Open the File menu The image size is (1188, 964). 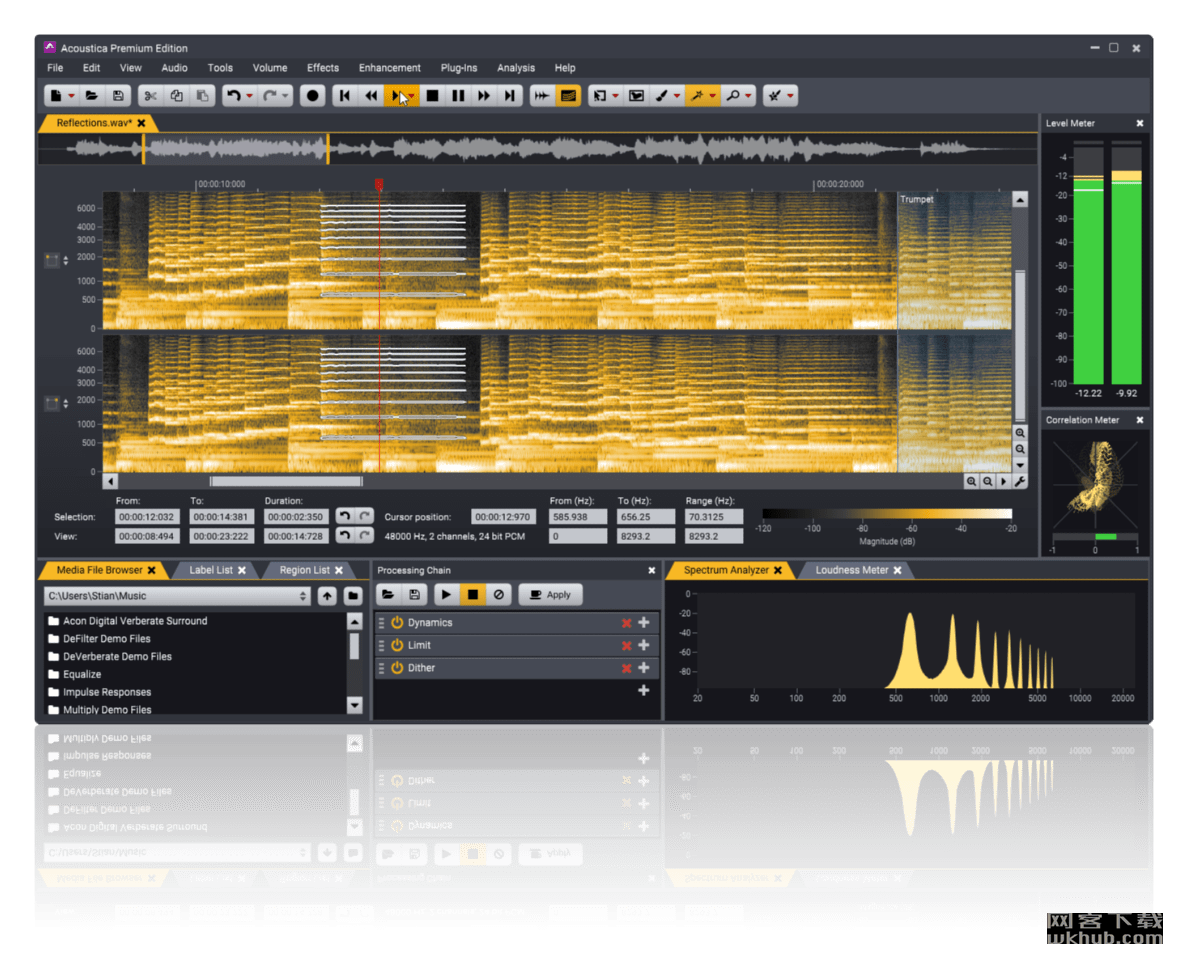[x=55, y=67]
